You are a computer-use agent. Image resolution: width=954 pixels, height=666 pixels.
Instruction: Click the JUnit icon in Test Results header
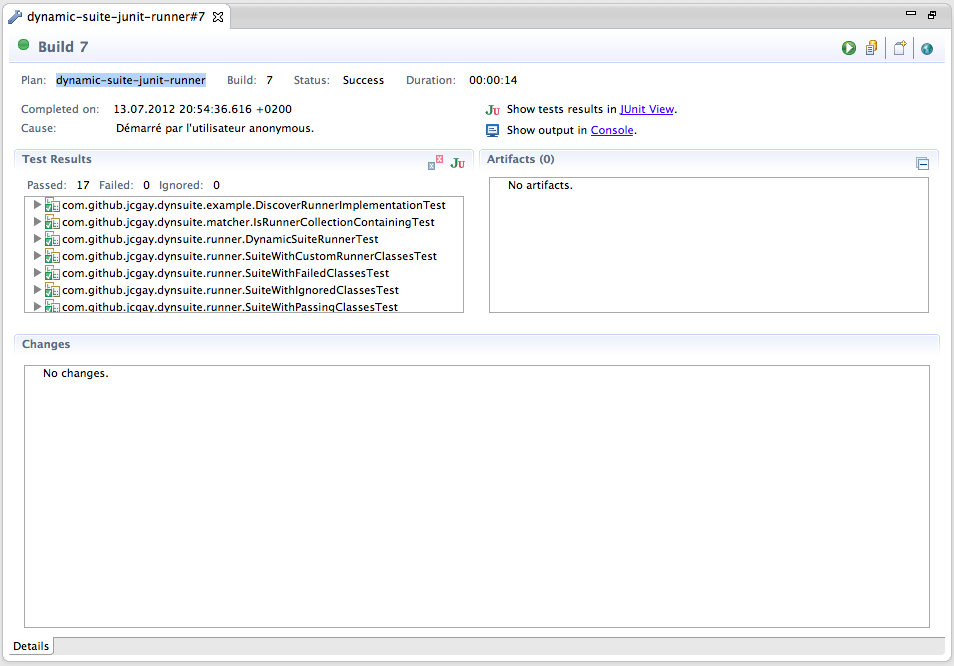[458, 163]
